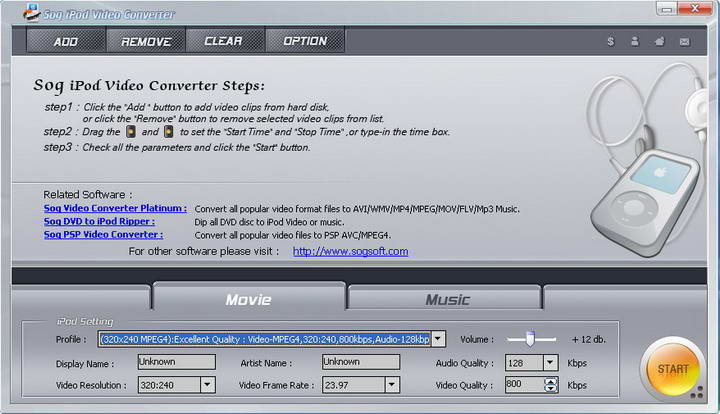Start conversion with the START button
The height and width of the screenshot is (414, 720).
(x=673, y=369)
